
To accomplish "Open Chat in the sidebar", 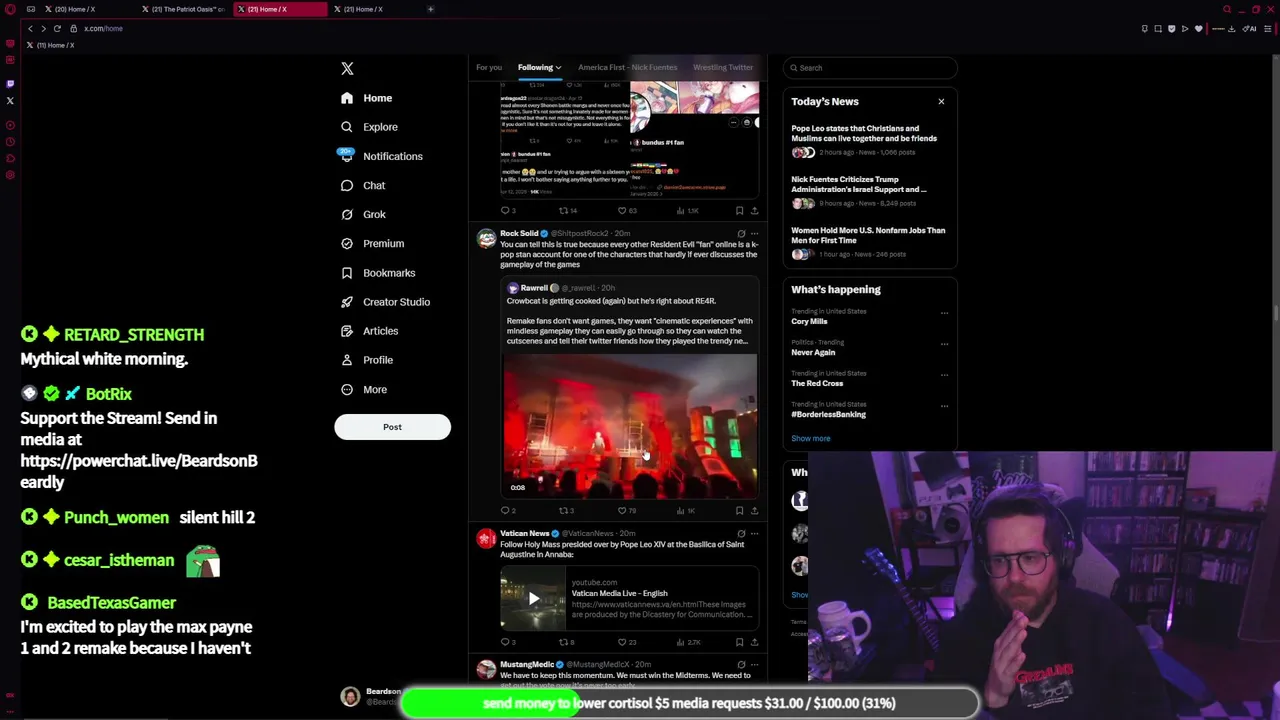I will coord(363,185).
